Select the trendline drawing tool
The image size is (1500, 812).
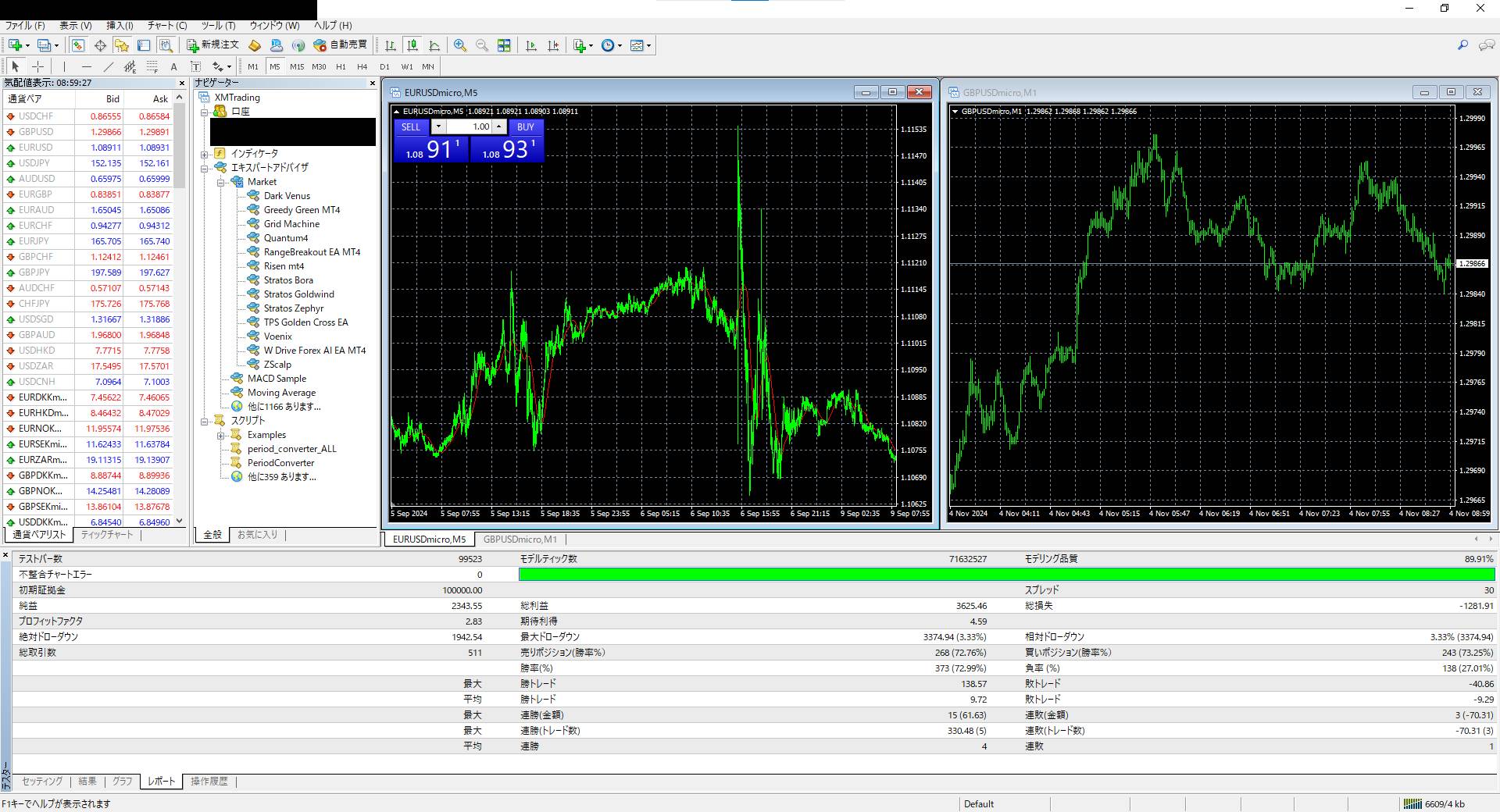point(109,66)
